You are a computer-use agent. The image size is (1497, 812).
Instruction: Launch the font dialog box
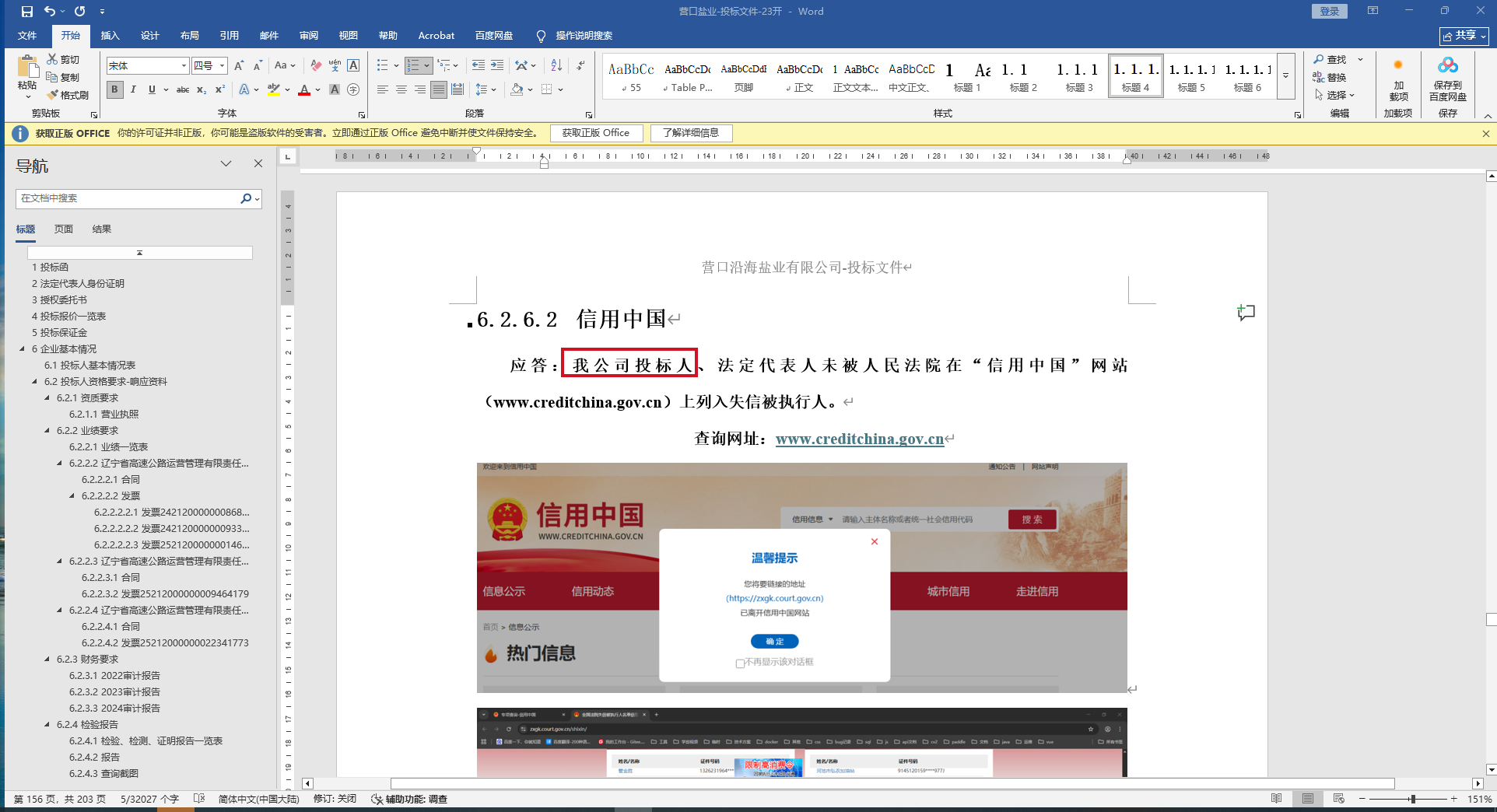tap(362, 114)
